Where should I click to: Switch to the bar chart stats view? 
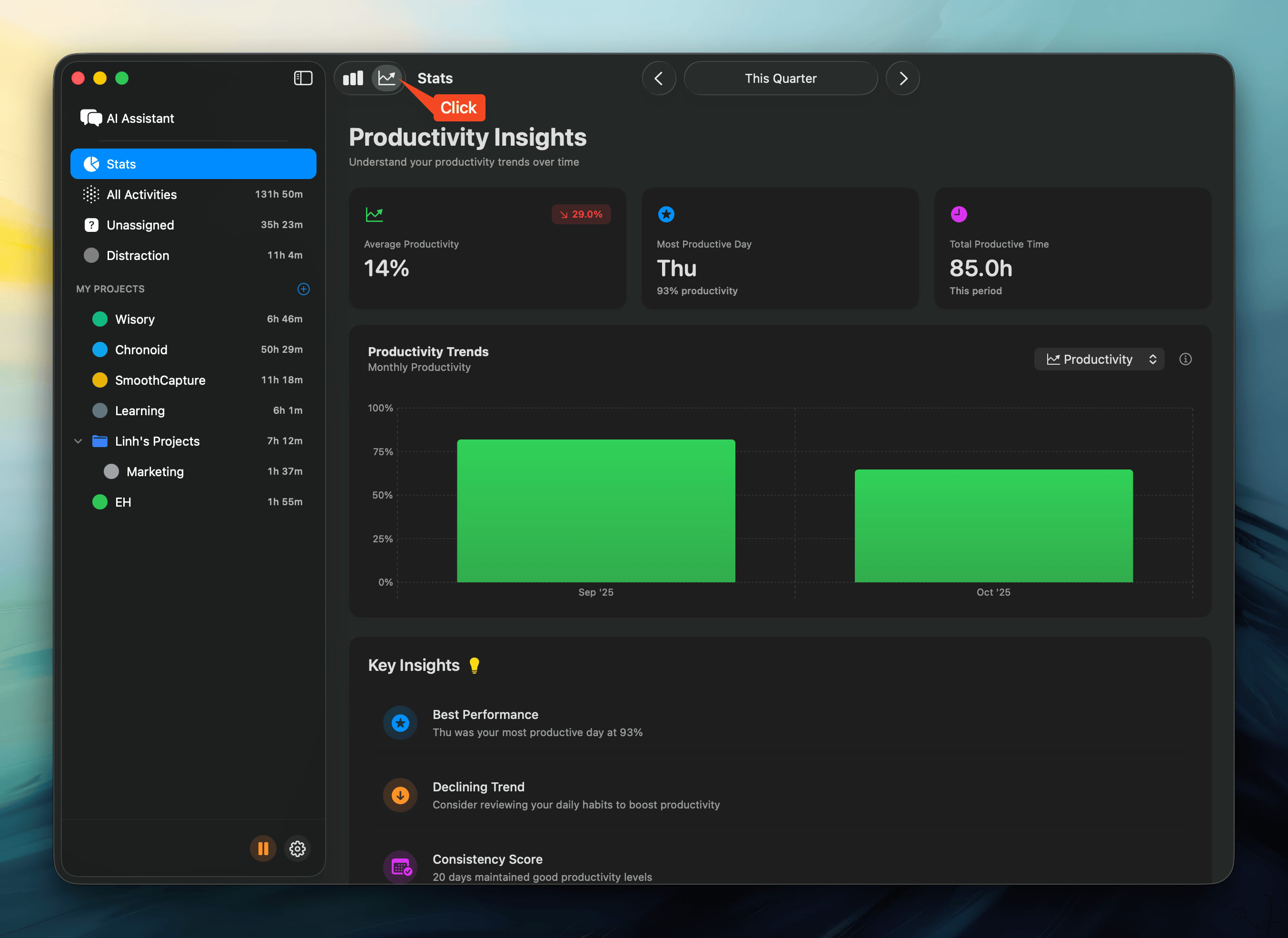coord(353,78)
